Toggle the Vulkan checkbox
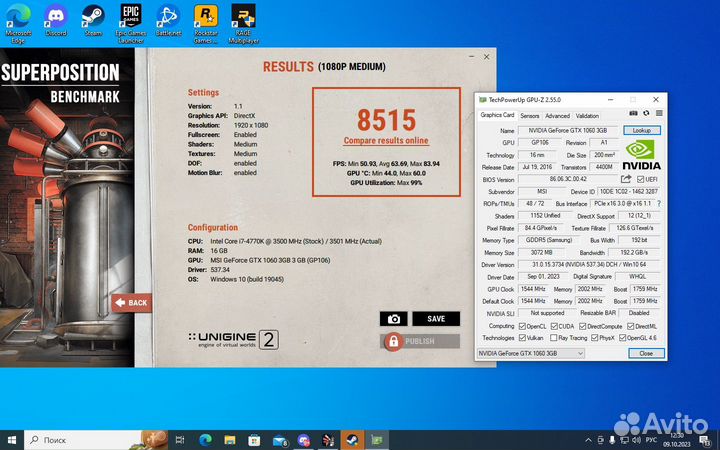The height and width of the screenshot is (450, 720). [522, 338]
